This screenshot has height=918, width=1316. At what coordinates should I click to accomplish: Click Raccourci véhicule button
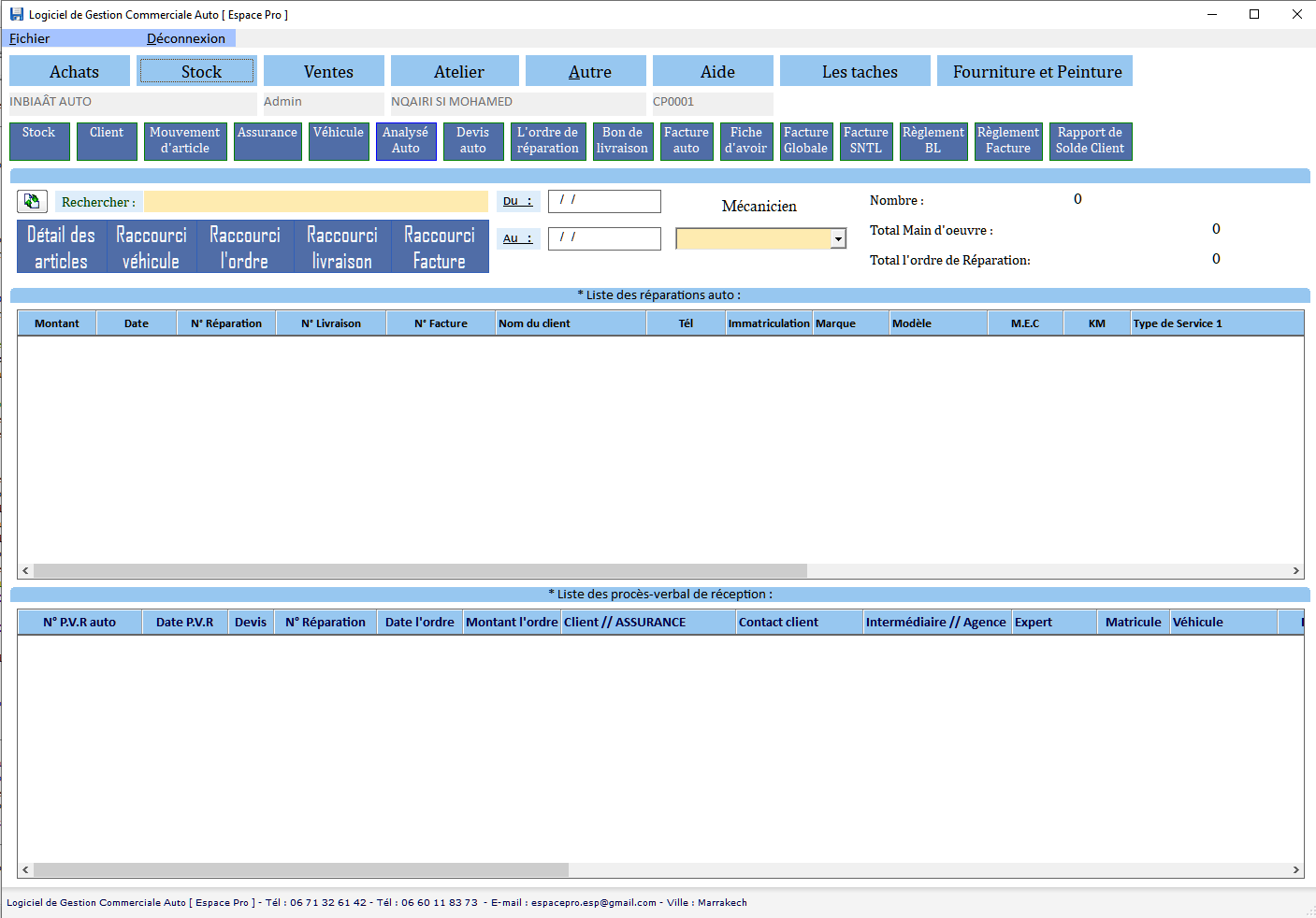pos(152,247)
